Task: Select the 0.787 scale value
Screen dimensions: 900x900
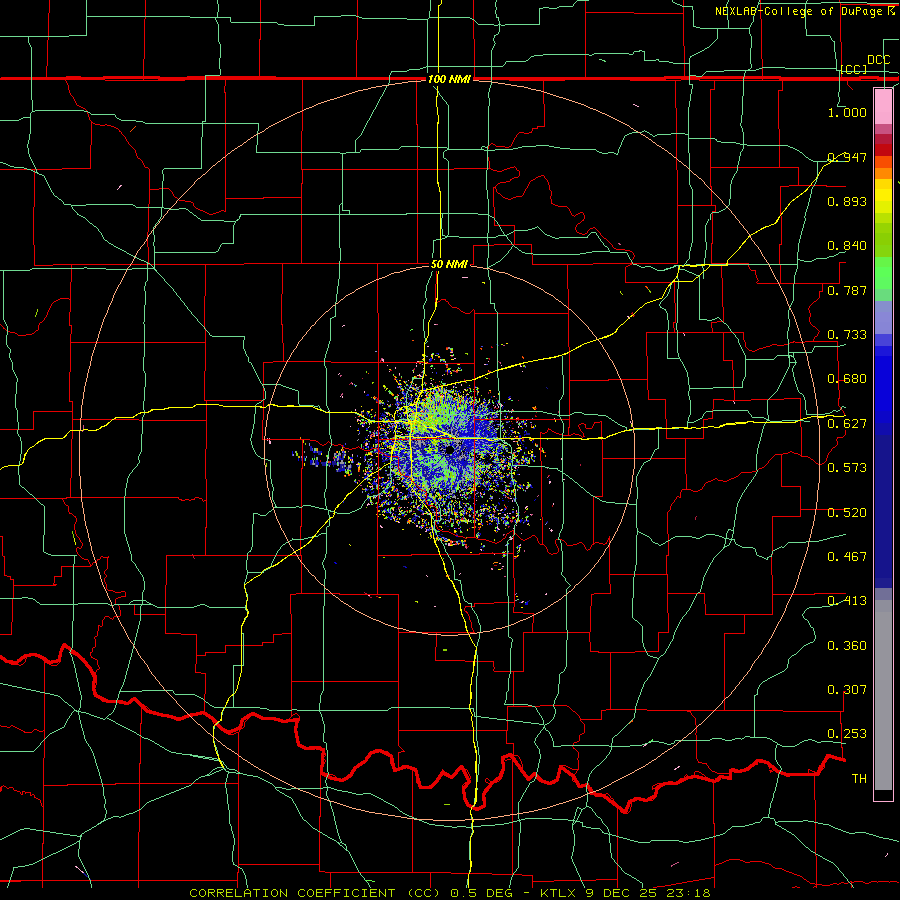Action: [847, 290]
